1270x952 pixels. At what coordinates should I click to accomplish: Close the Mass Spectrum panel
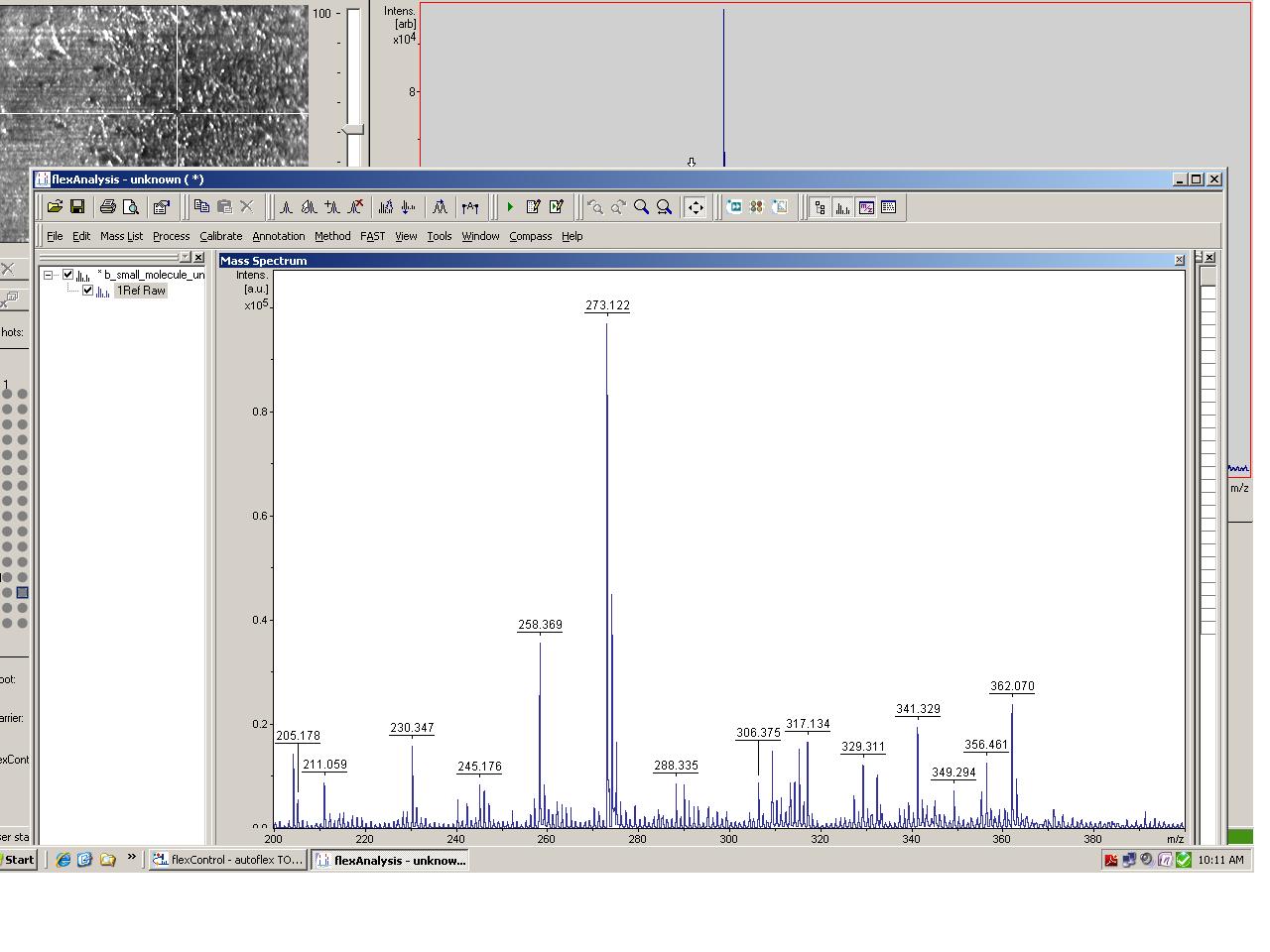coord(1179,260)
